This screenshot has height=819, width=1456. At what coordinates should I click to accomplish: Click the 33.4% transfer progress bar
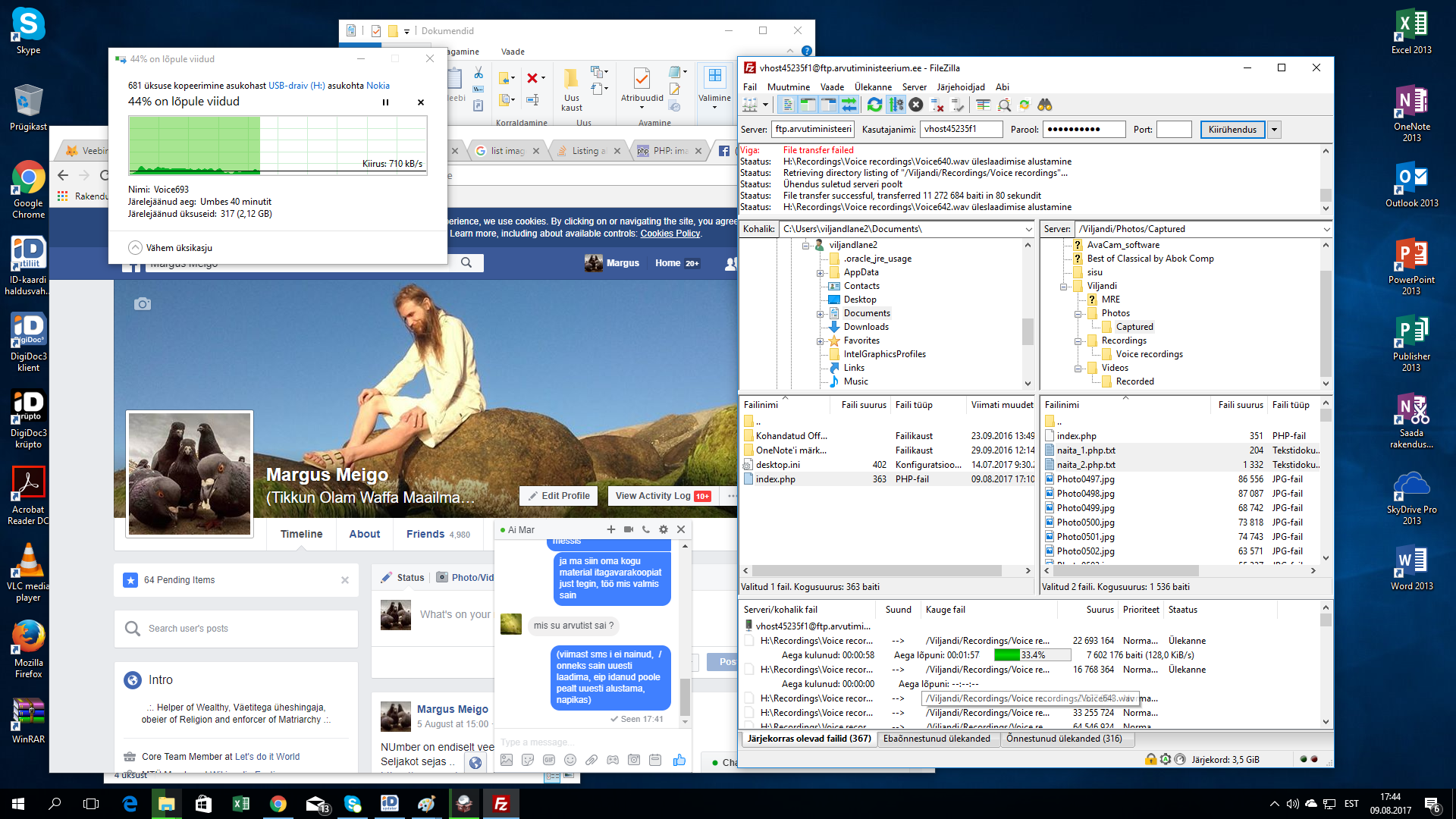[x=1032, y=655]
